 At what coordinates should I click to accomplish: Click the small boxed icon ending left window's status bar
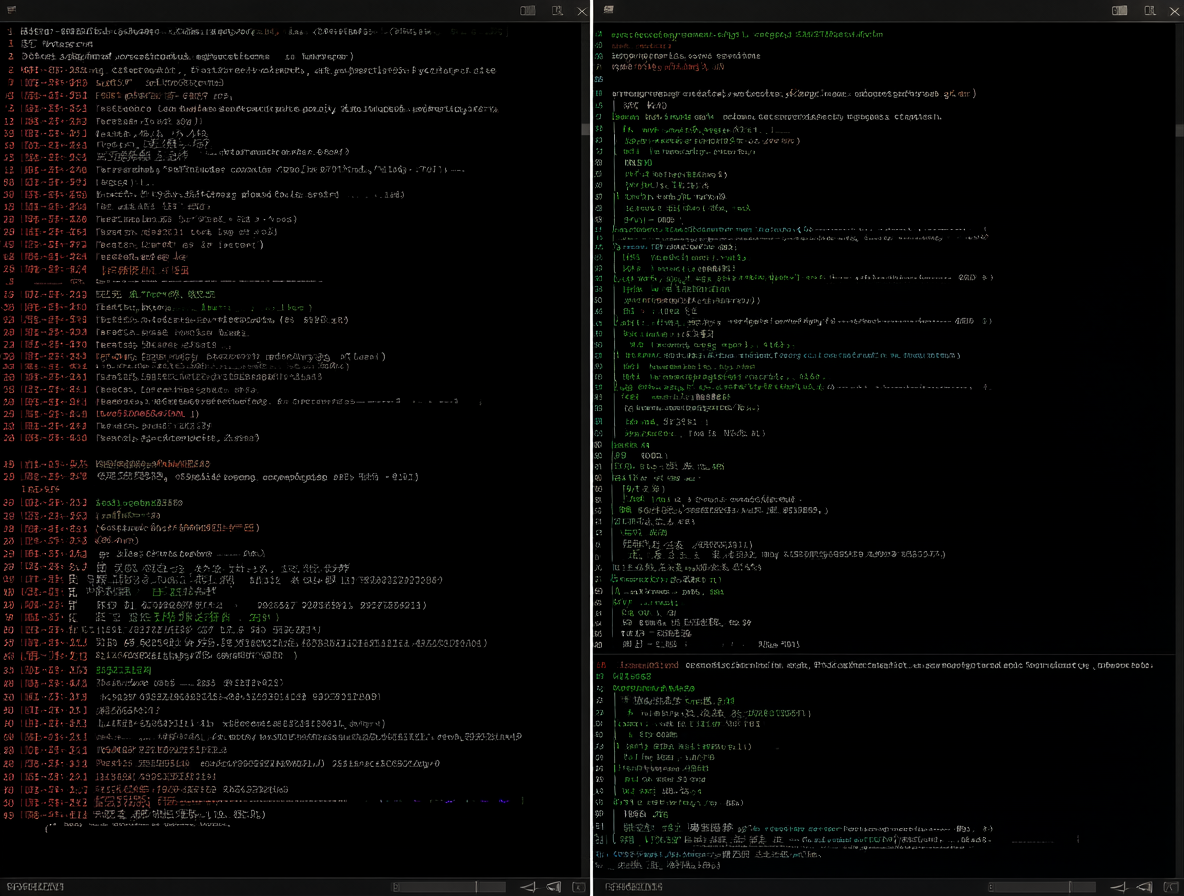[578, 887]
